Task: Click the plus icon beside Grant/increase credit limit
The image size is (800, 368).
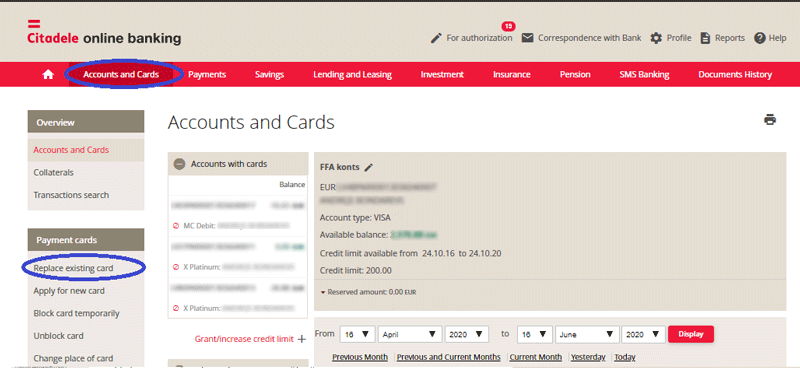Action: 302,339
